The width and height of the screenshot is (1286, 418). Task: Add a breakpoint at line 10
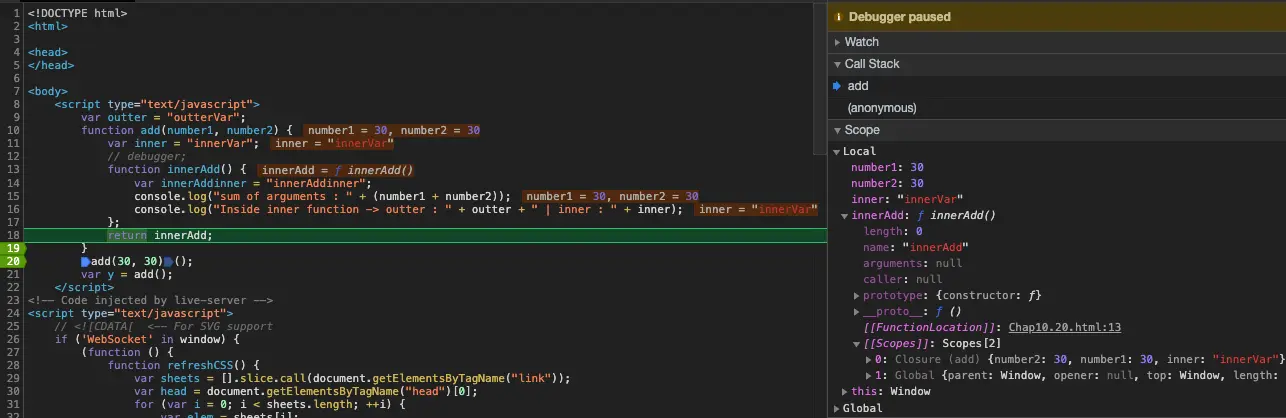click(11, 131)
